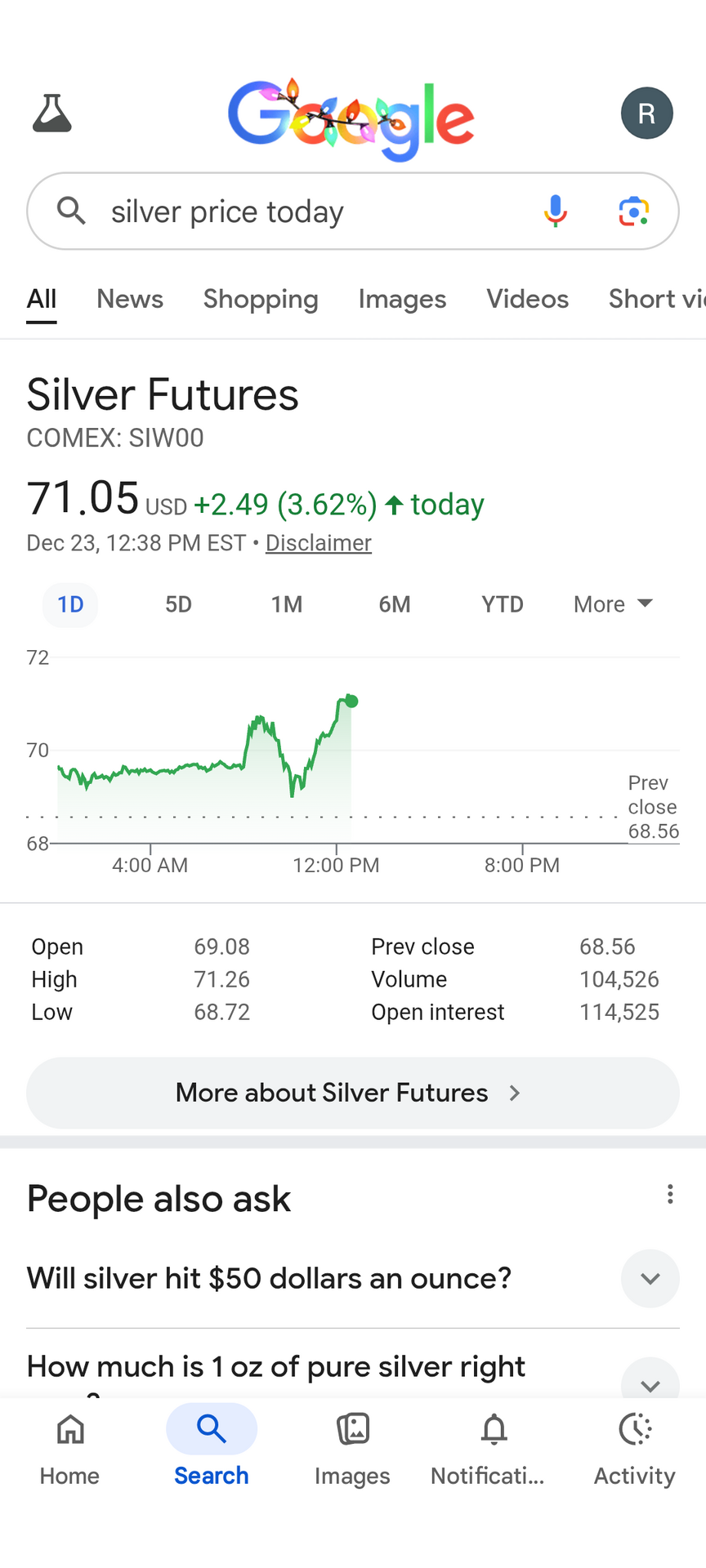This screenshot has height=1568, width=706.
Task: Select the 1M chart range
Action: pyautogui.click(x=287, y=604)
